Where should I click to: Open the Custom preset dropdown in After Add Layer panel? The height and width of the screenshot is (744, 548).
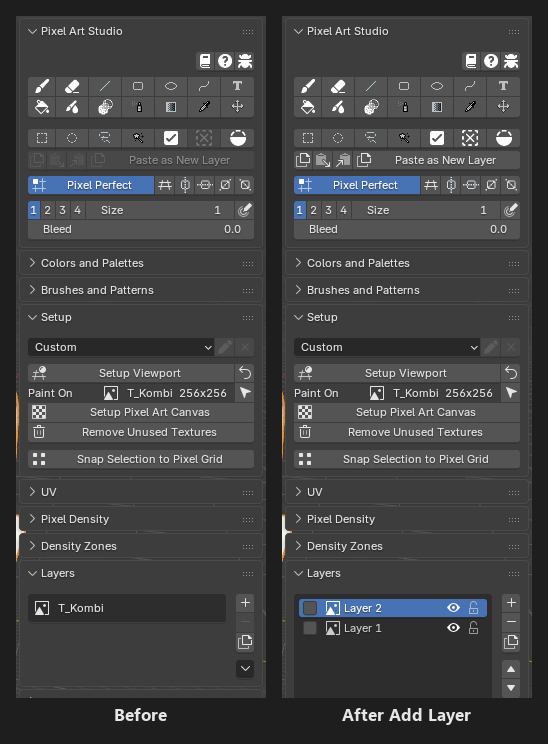pos(387,347)
